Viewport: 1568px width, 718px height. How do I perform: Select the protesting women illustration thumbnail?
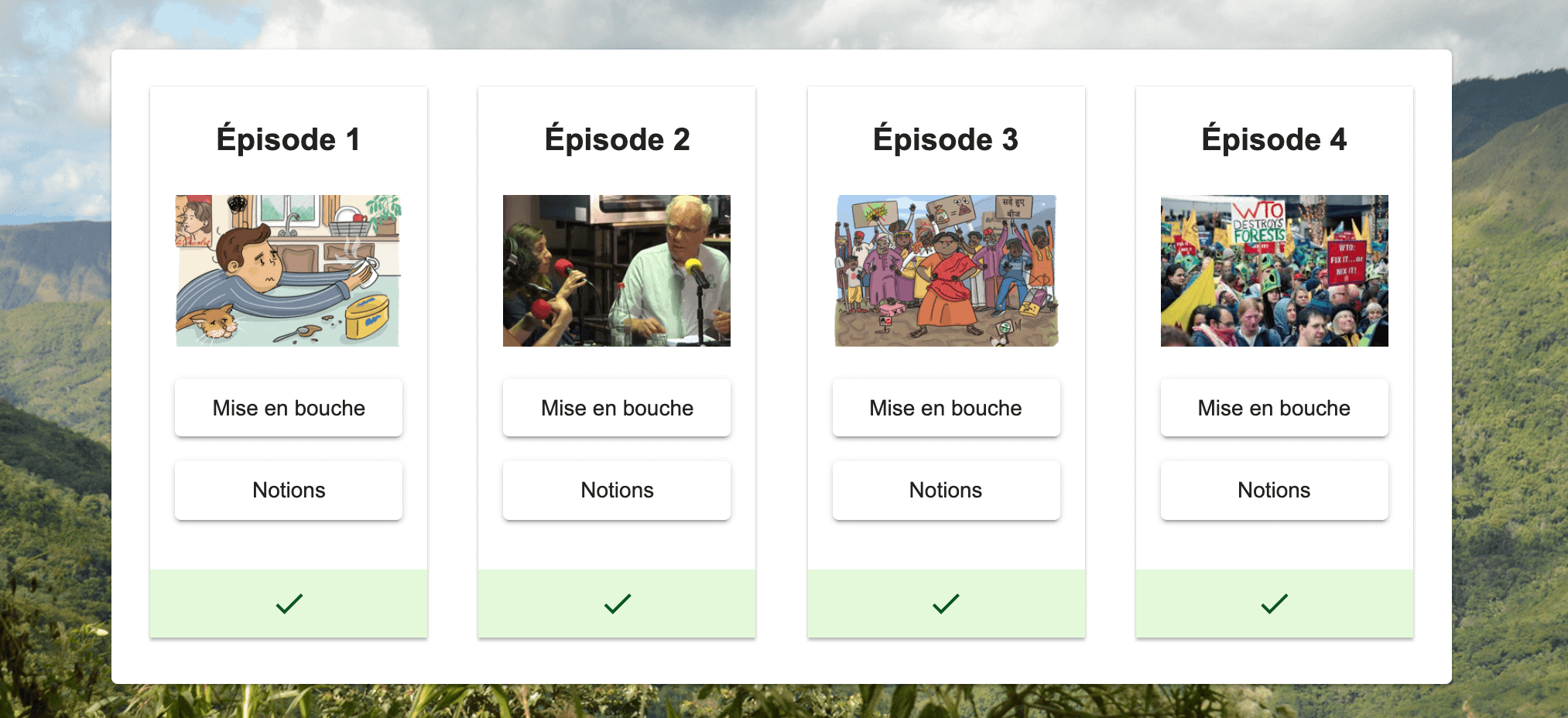pyautogui.click(x=946, y=271)
